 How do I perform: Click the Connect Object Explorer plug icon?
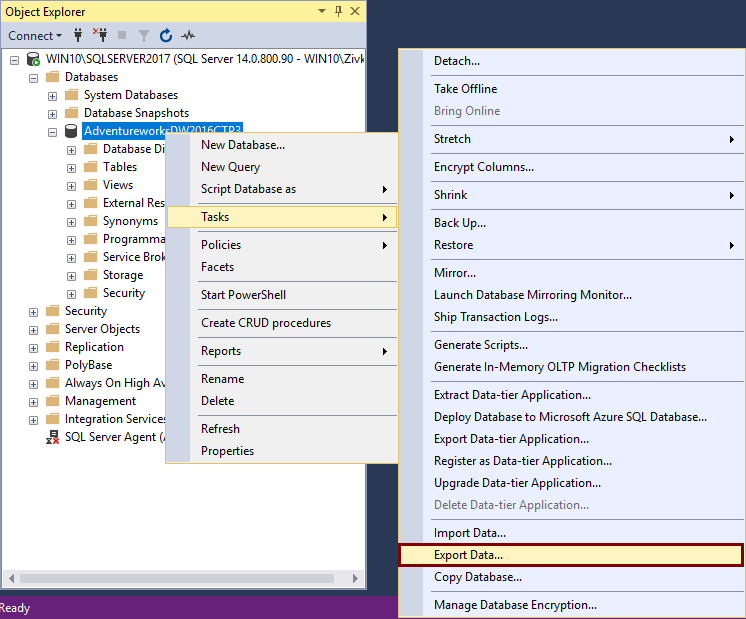tap(78, 36)
